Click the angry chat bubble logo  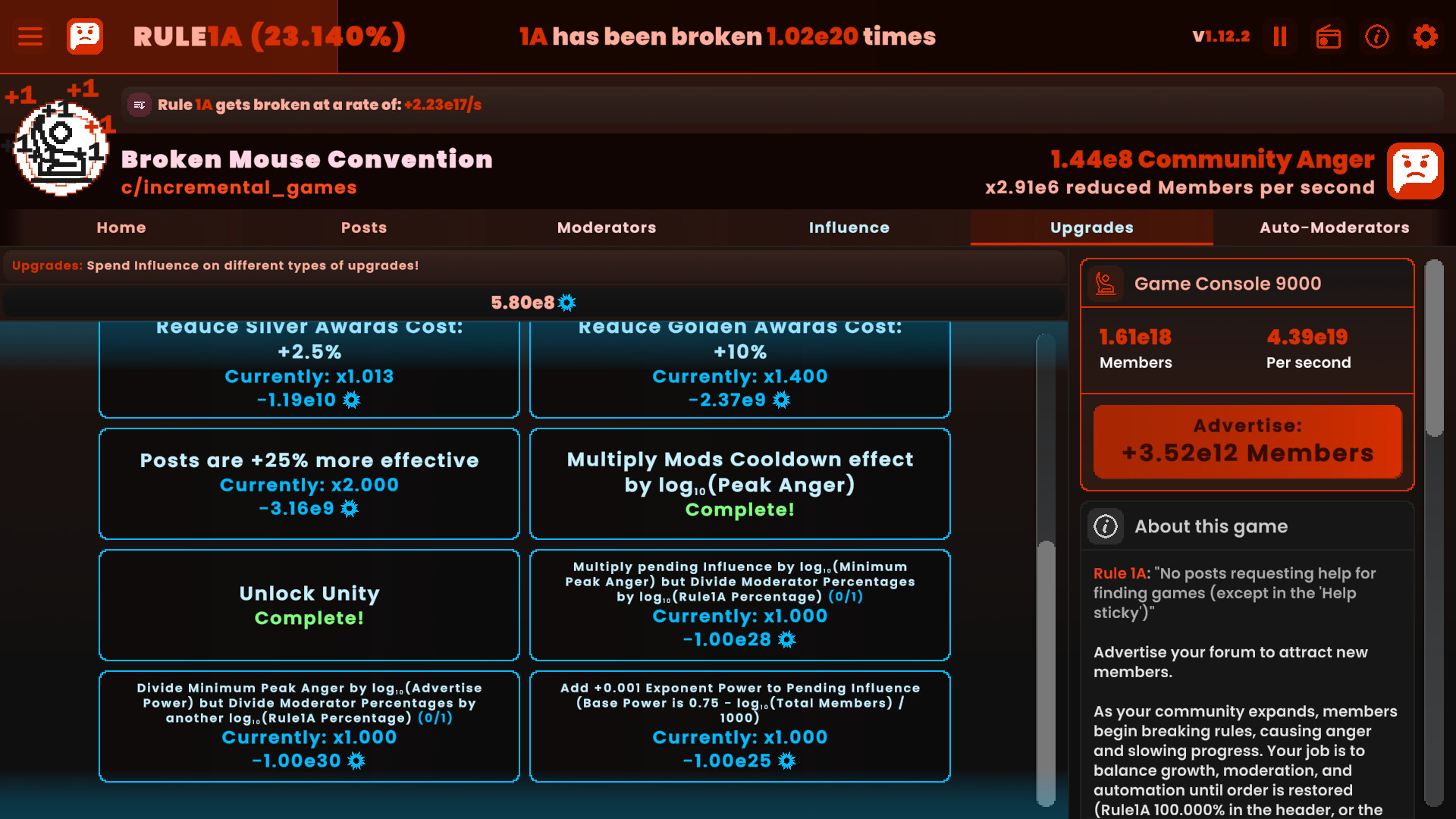pyautogui.click(x=85, y=36)
